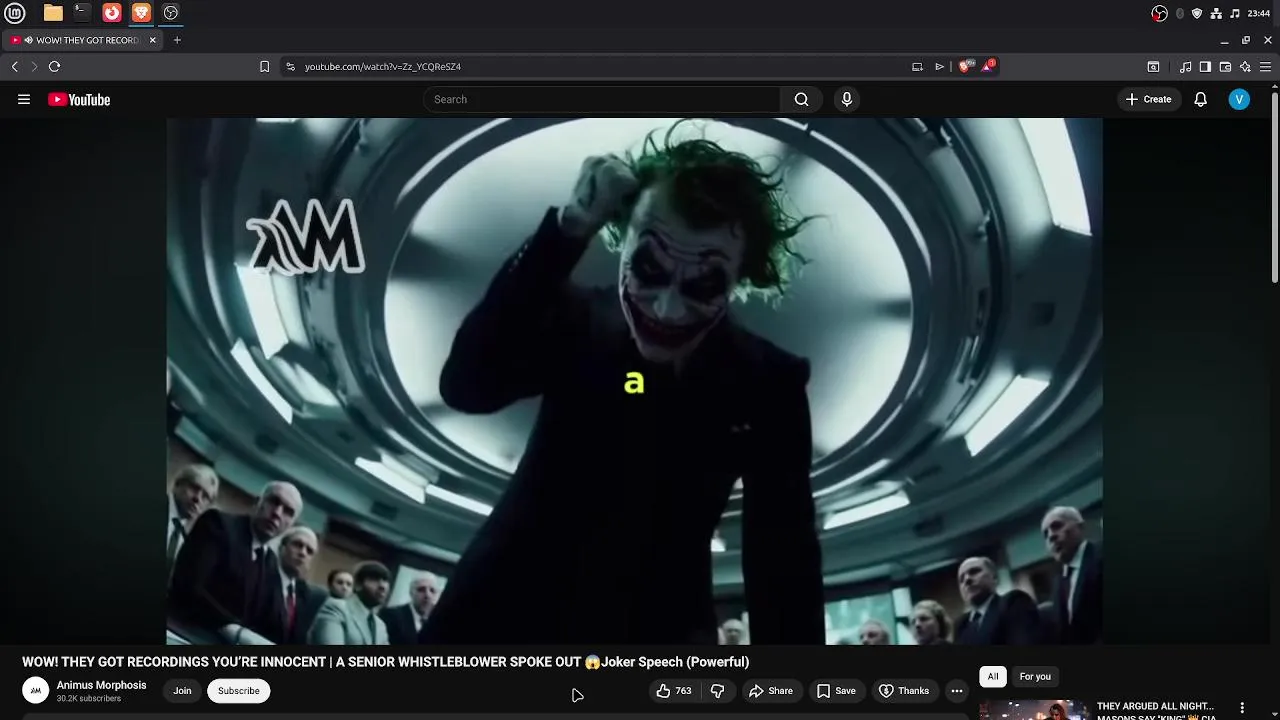The height and width of the screenshot is (720, 1280).
Task: Open OBS Studio from the panel
Action: click(171, 13)
